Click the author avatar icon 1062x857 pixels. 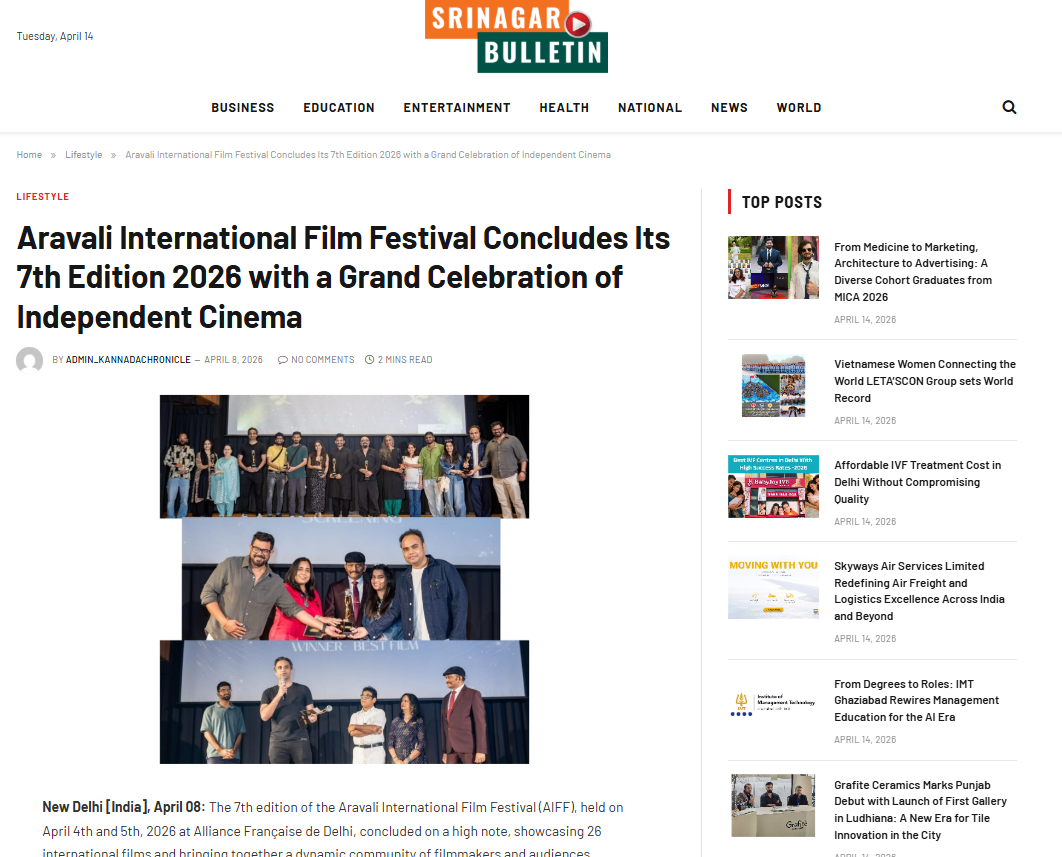pos(30,360)
